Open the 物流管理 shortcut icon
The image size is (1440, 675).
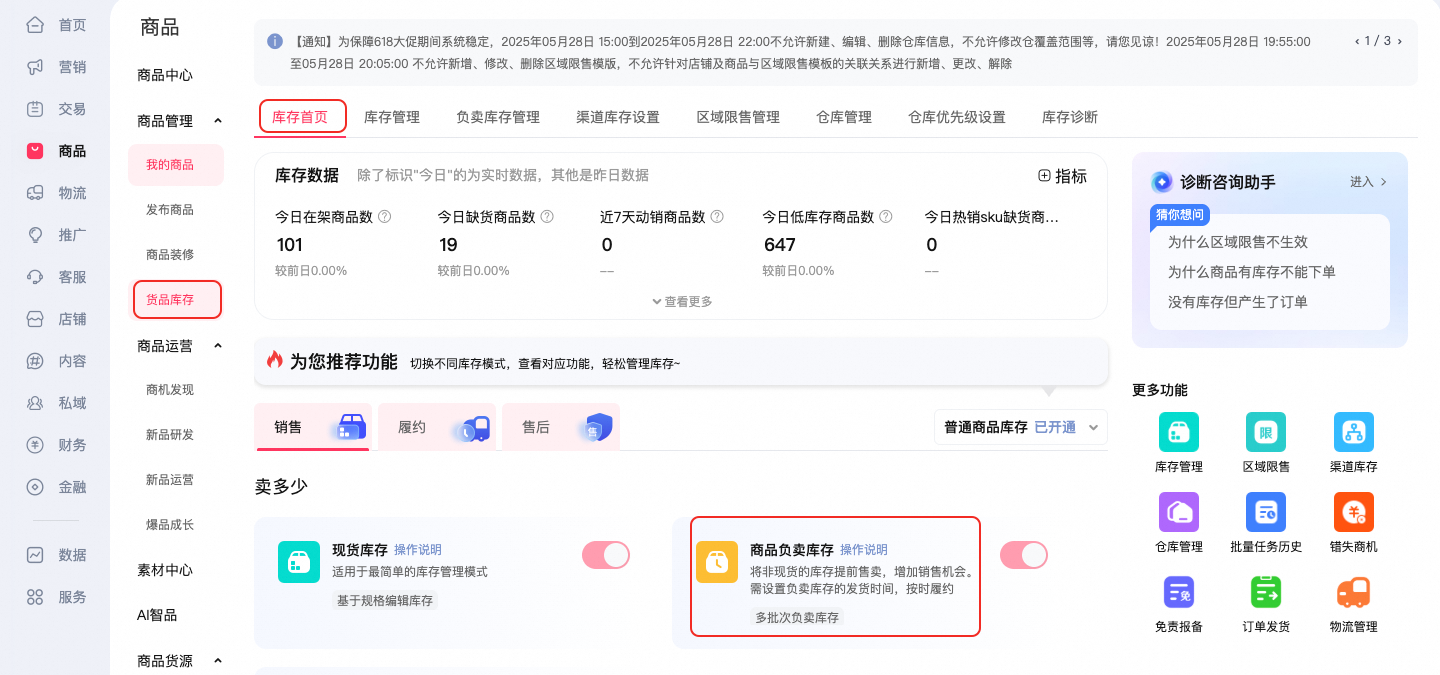(x=1354, y=592)
